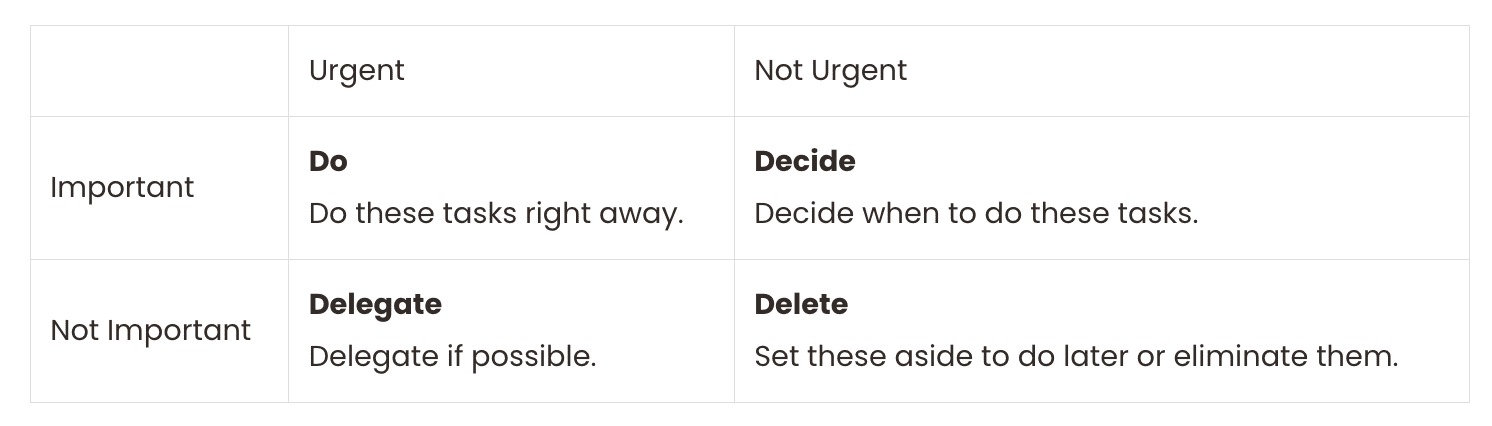Select the Not Important row label
The image size is (1492, 426).
[x=150, y=331]
